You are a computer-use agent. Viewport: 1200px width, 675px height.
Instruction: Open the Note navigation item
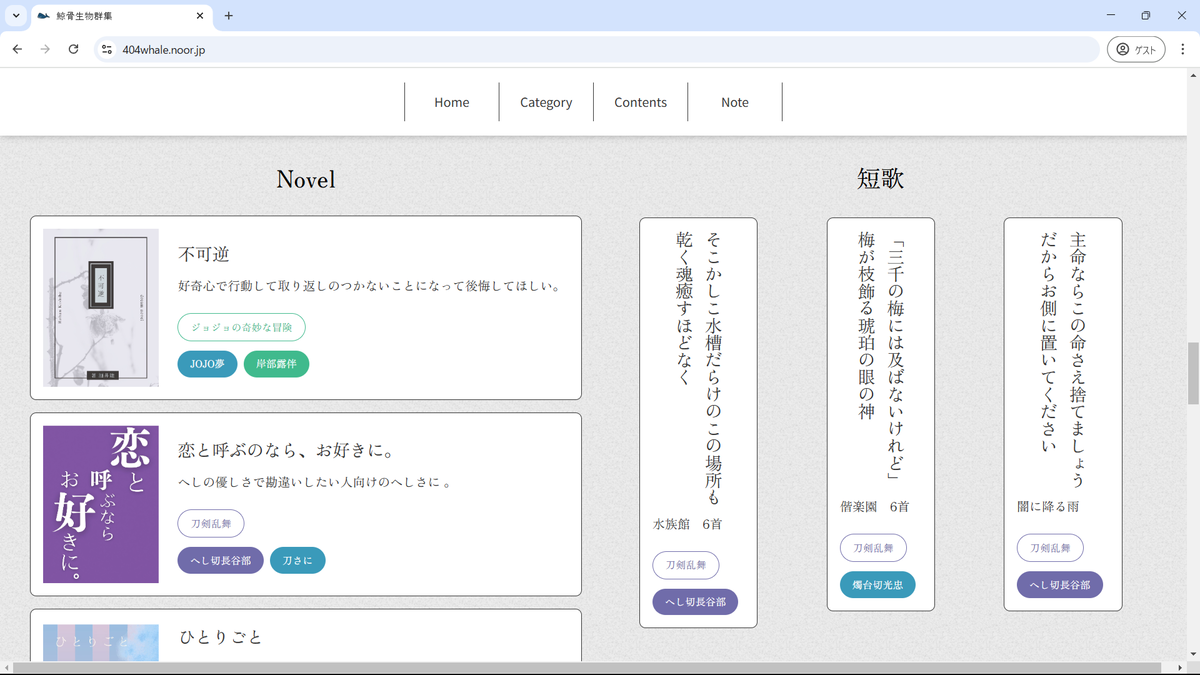pos(734,102)
